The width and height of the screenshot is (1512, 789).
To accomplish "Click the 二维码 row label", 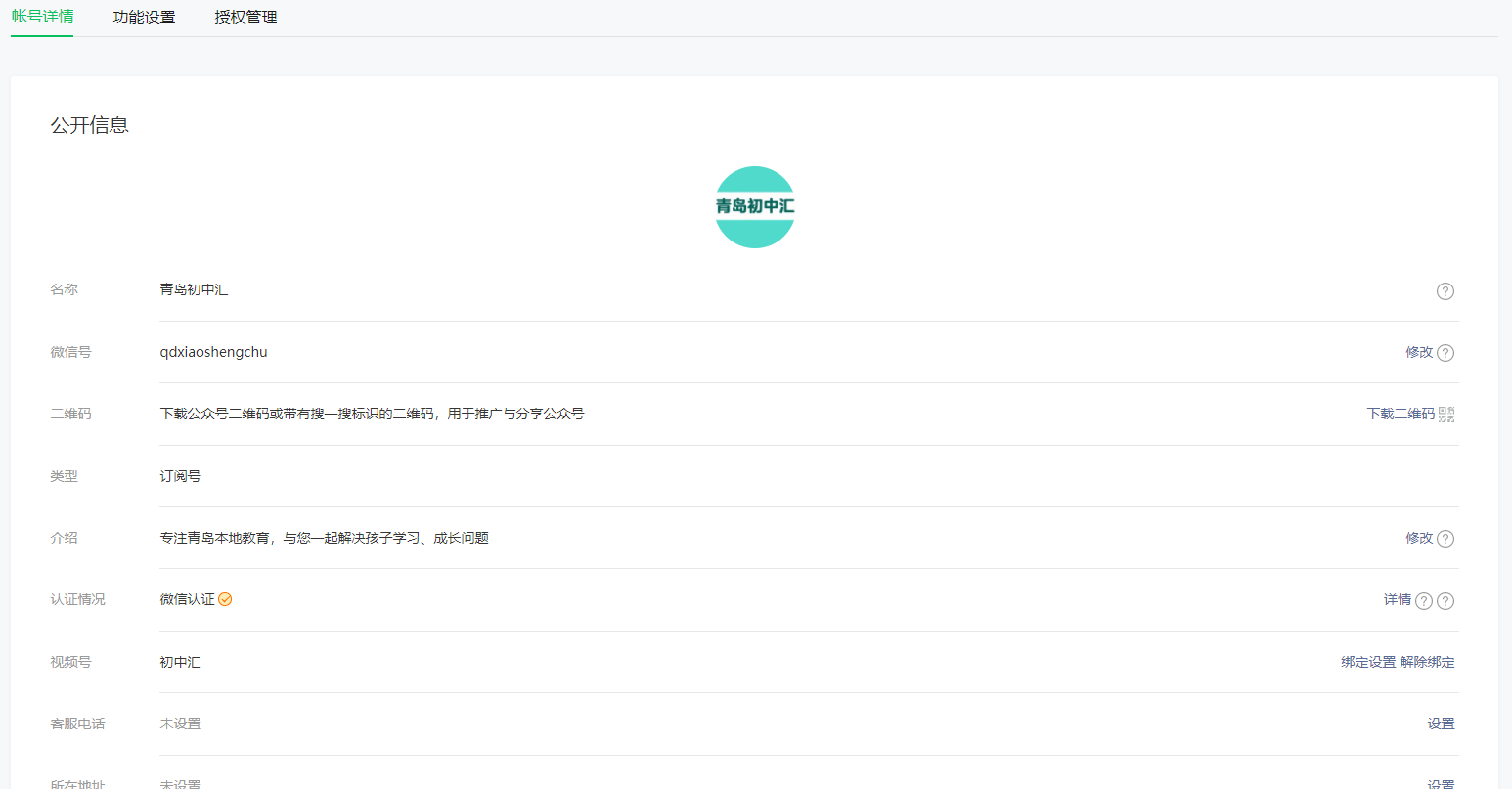I will point(70,414).
